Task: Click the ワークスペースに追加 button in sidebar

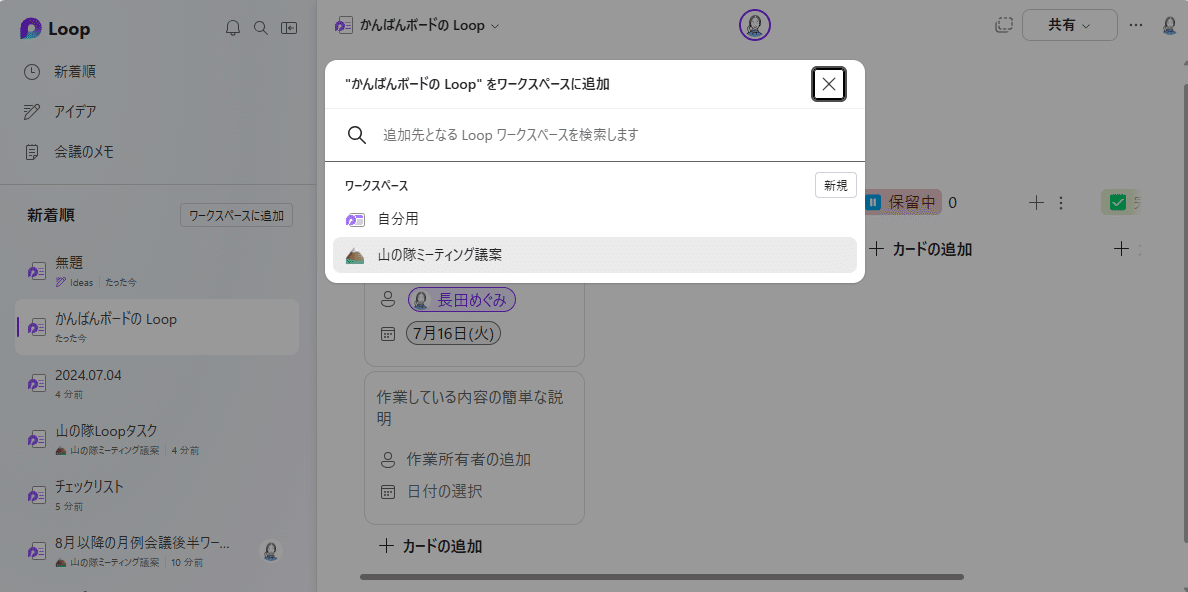Action: pos(236,215)
